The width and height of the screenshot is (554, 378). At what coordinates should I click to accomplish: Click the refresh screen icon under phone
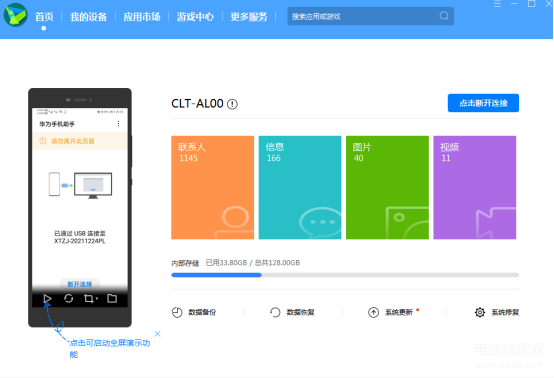point(69,299)
